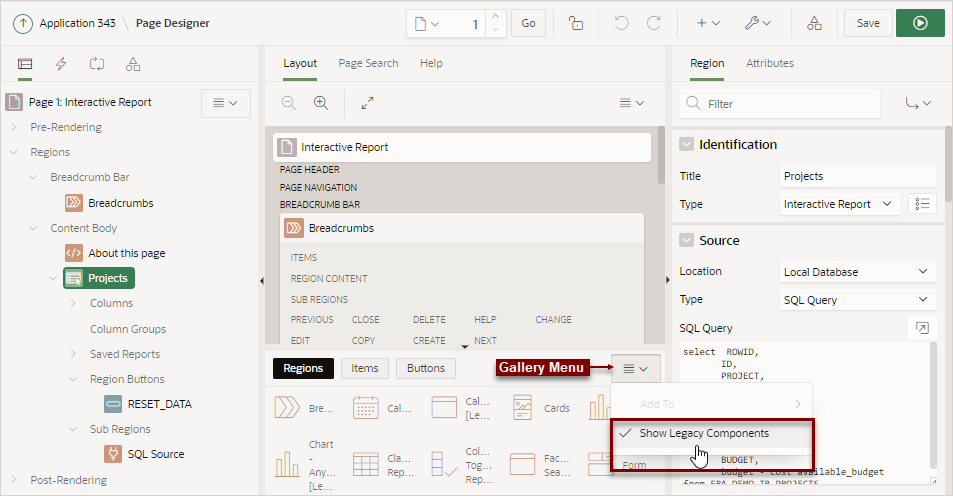
Task: Open the page finder dropdown icon
Action: tap(427, 24)
